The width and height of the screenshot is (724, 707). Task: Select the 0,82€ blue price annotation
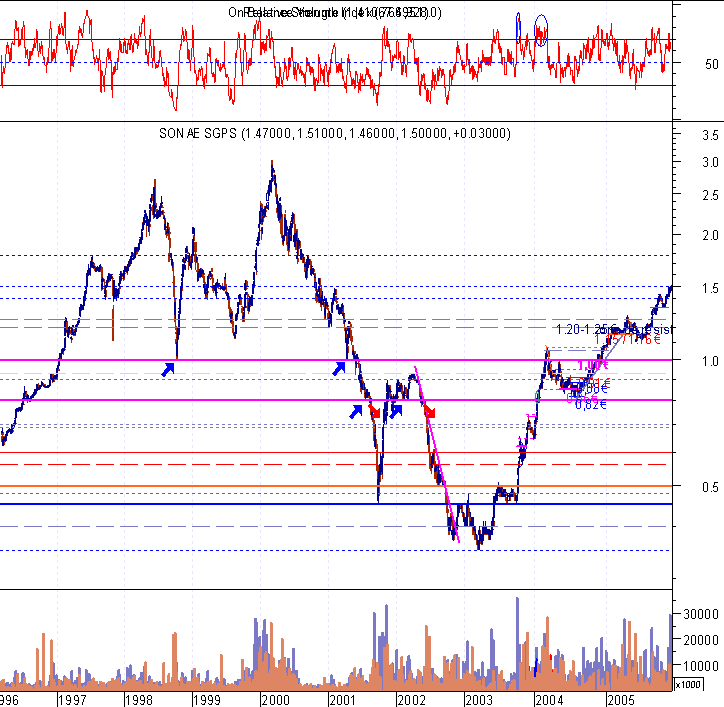[x=591, y=405]
